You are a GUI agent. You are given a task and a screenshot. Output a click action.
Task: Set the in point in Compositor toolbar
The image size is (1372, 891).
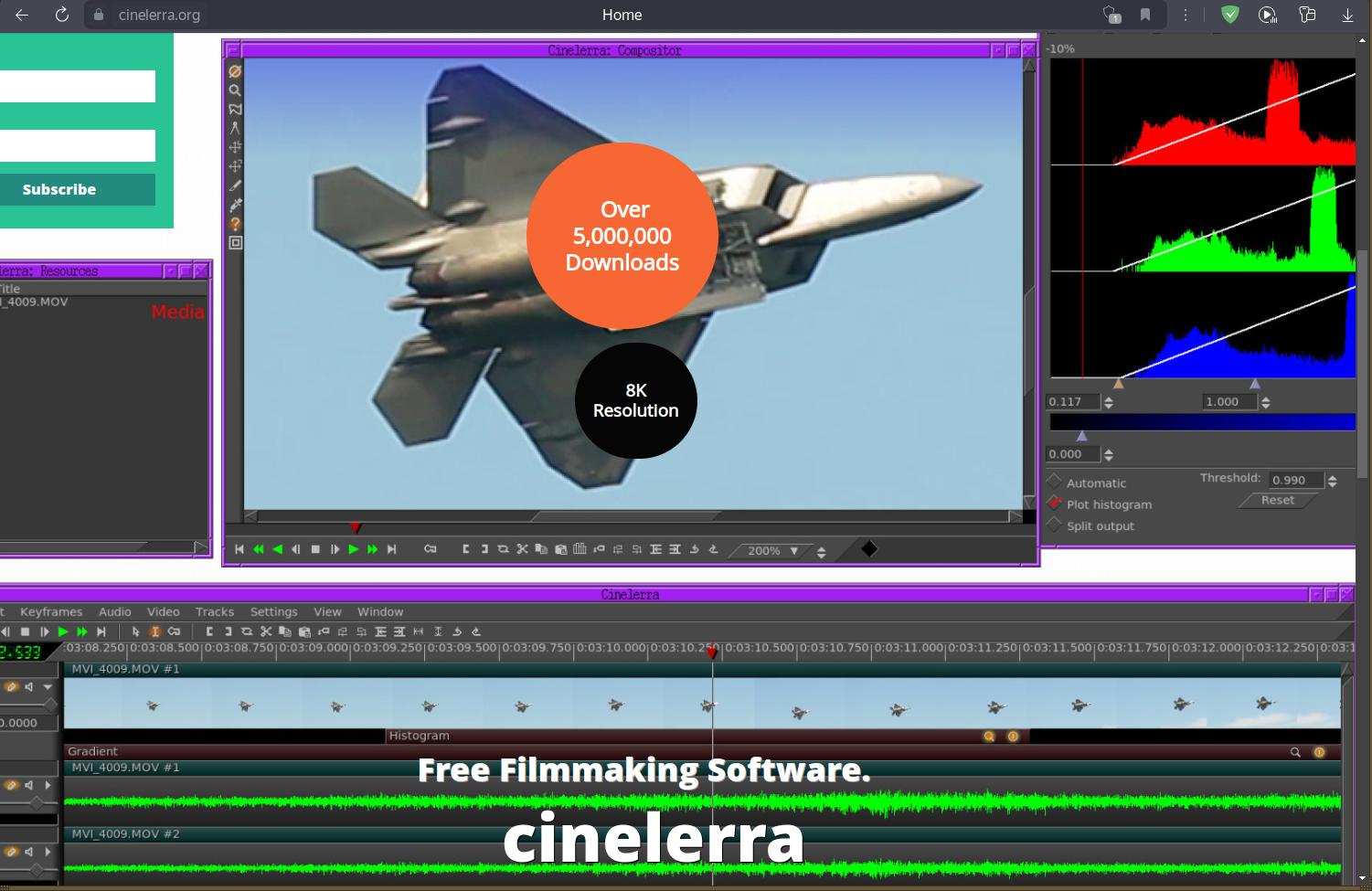(x=465, y=549)
